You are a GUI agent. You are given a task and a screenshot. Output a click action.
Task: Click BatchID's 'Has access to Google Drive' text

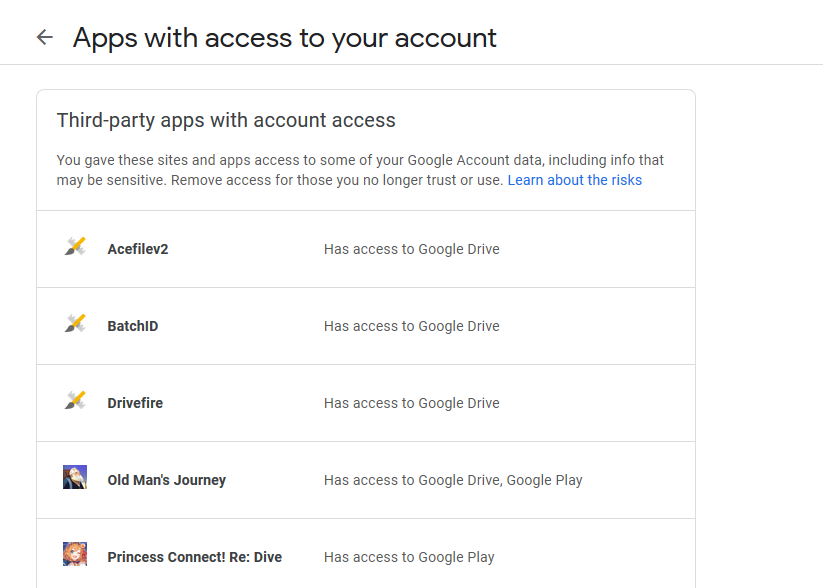click(x=412, y=326)
